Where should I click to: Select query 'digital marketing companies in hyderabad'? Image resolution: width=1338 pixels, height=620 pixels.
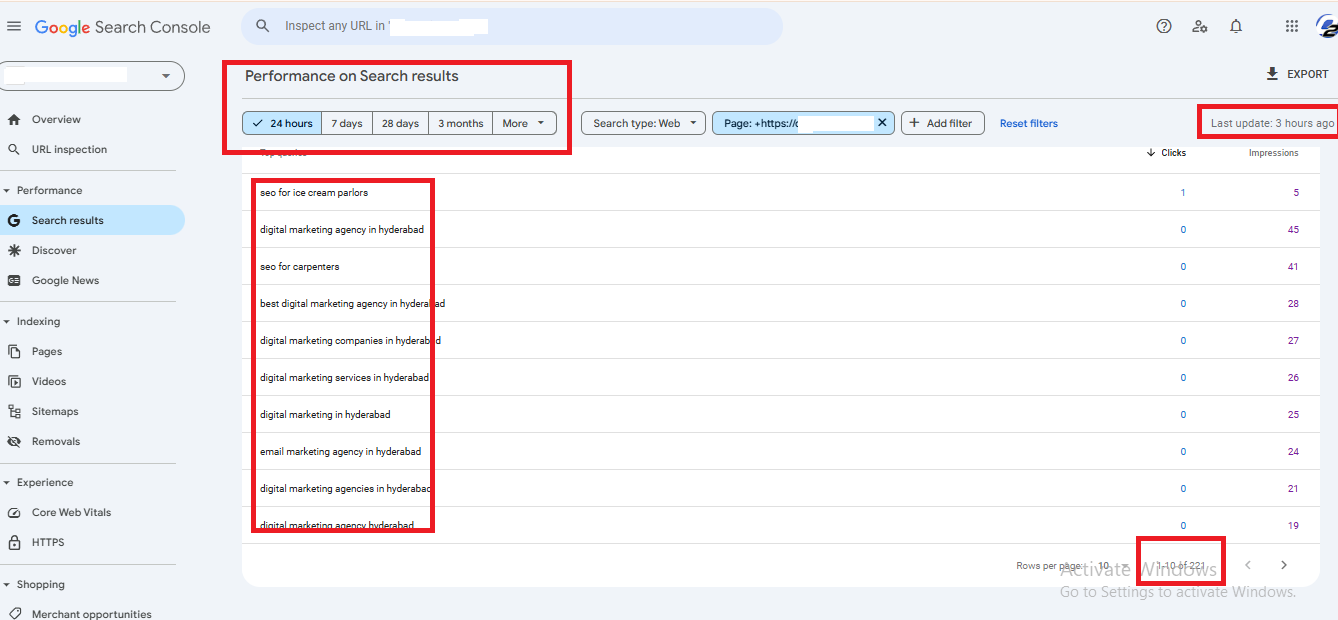tap(350, 340)
